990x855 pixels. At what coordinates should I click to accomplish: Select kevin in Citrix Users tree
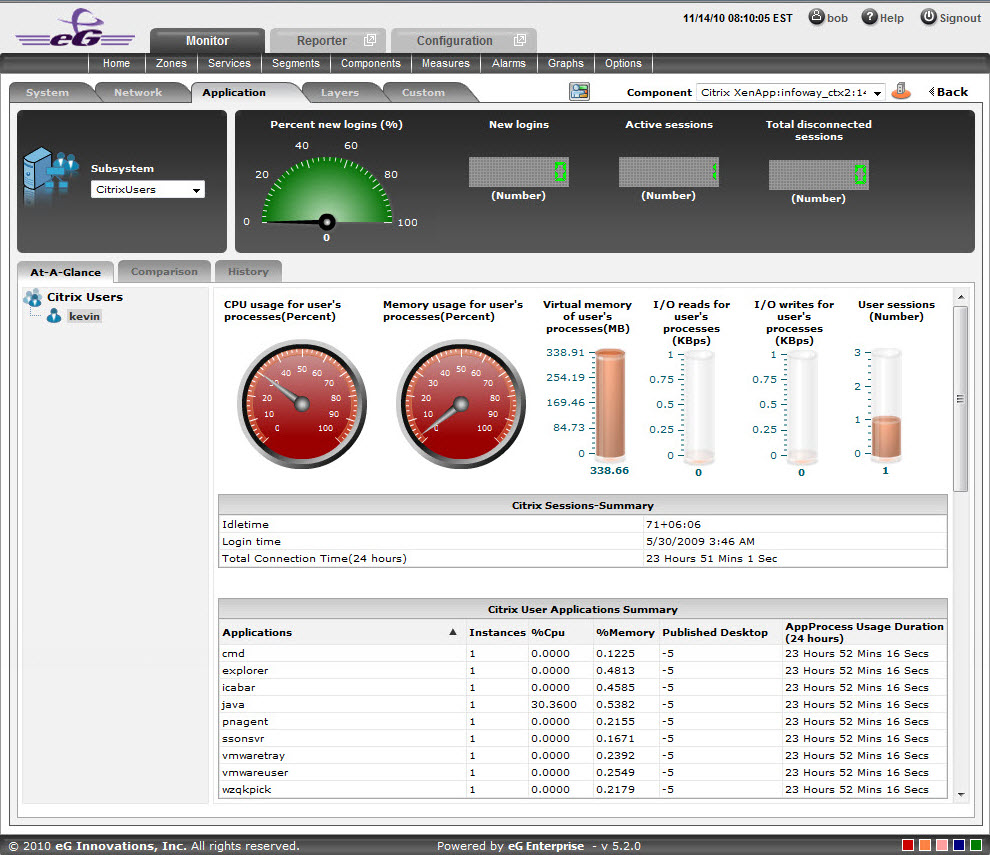pyautogui.click(x=85, y=316)
